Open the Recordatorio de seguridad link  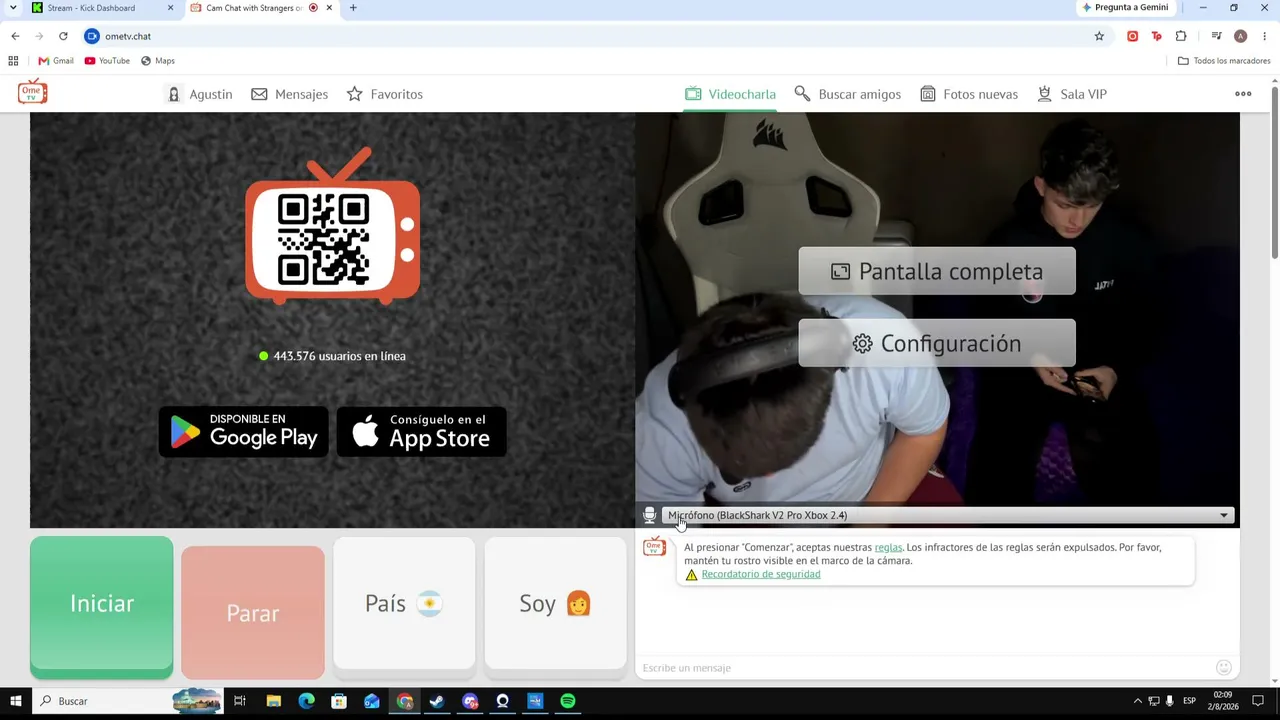point(760,574)
